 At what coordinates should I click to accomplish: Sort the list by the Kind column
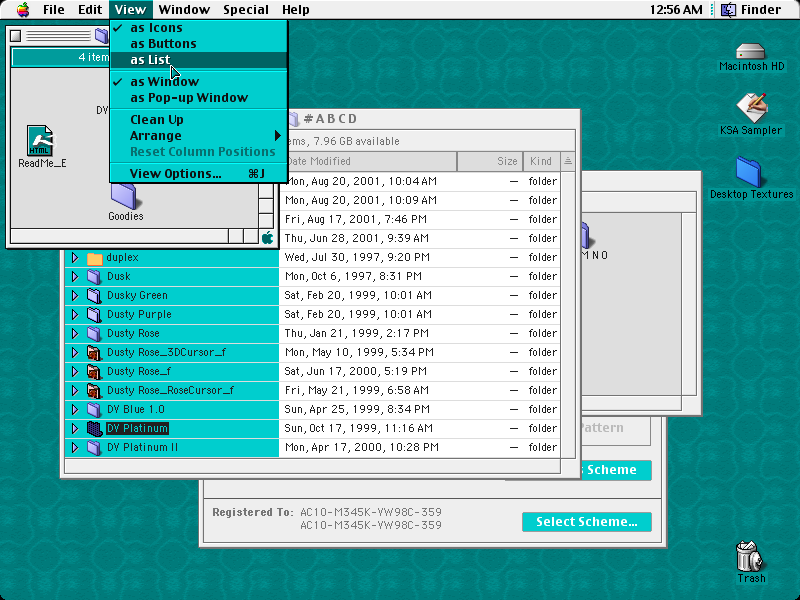(541, 162)
